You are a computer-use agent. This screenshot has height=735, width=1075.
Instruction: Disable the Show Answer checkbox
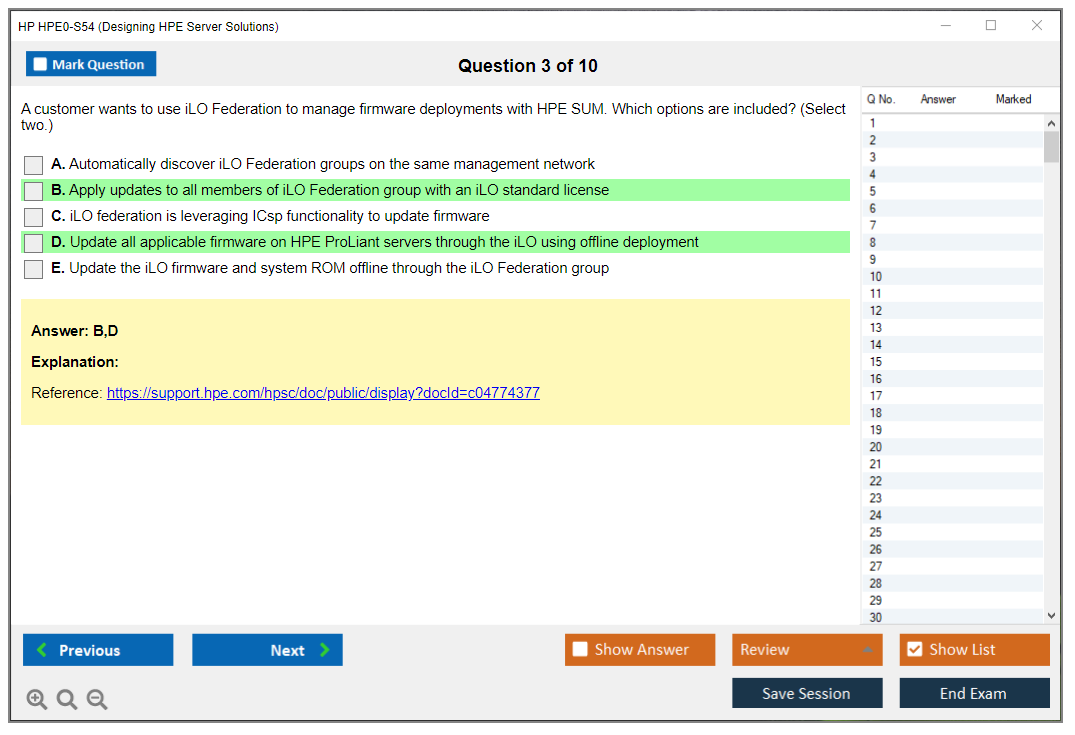click(x=580, y=649)
